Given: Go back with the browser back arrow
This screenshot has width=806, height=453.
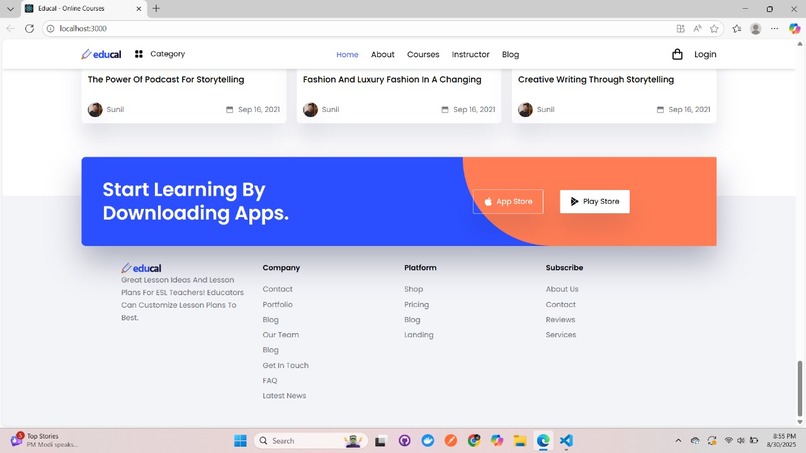Looking at the screenshot, I should tap(10, 28).
